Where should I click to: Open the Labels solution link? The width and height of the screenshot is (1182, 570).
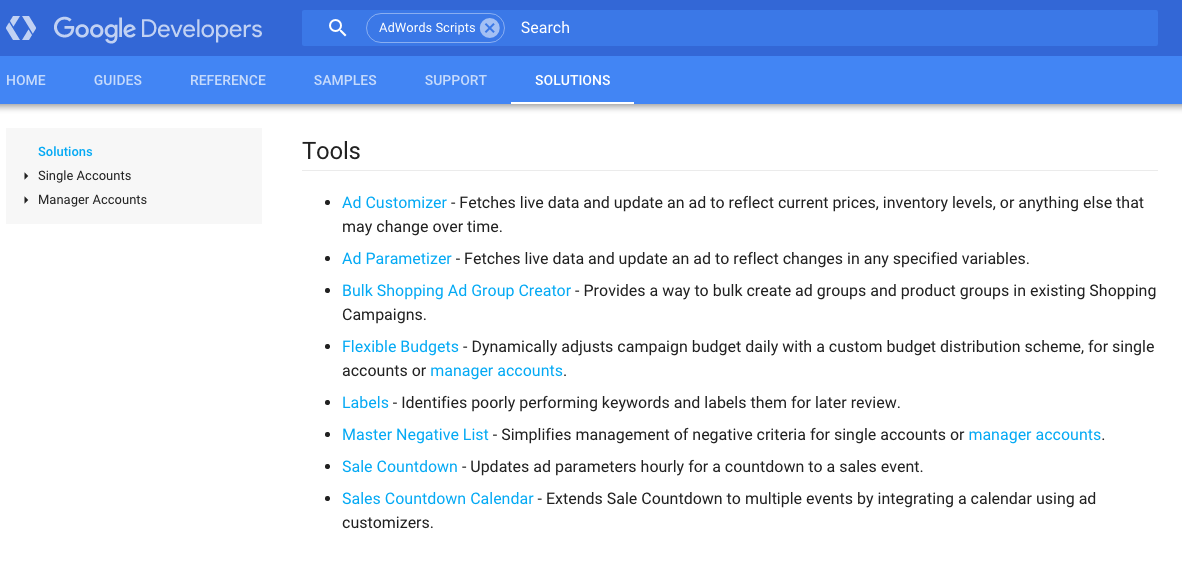point(366,403)
